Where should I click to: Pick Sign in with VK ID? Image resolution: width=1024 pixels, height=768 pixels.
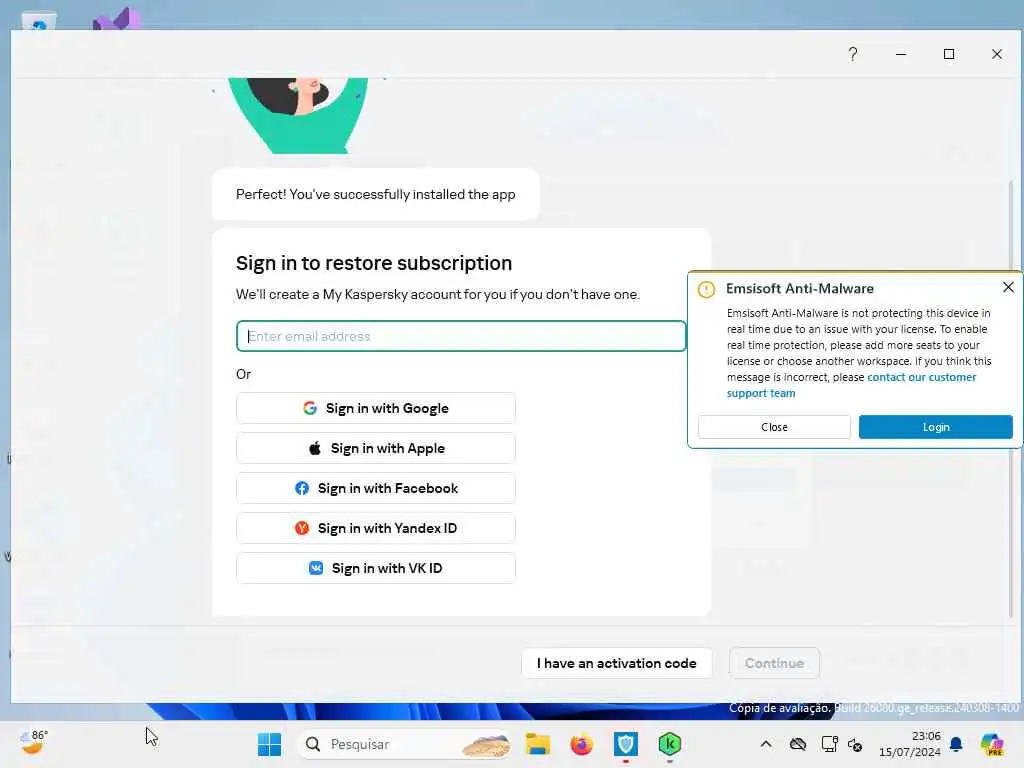[376, 568]
